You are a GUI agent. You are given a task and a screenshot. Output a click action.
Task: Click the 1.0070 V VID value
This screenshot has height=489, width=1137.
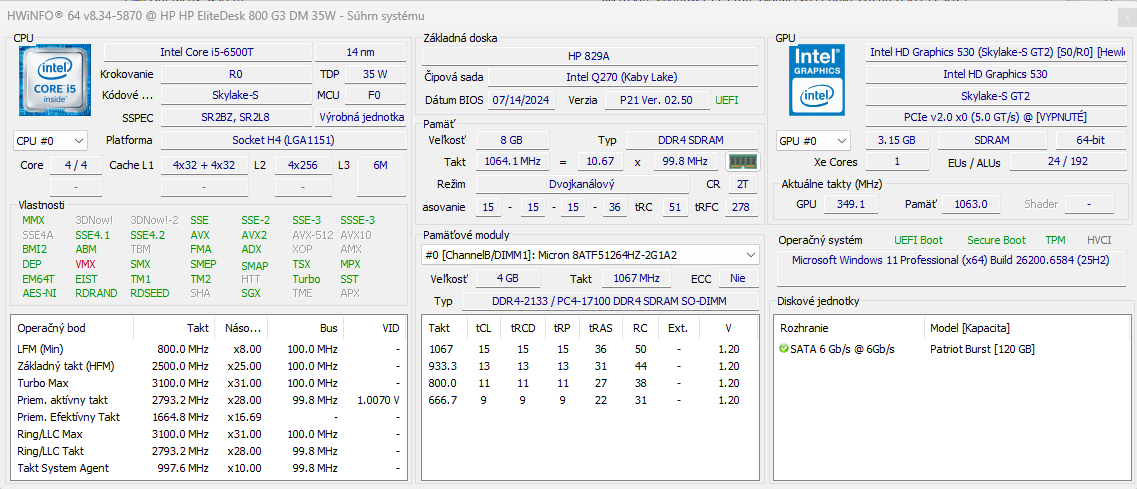click(x=379, y=400)
